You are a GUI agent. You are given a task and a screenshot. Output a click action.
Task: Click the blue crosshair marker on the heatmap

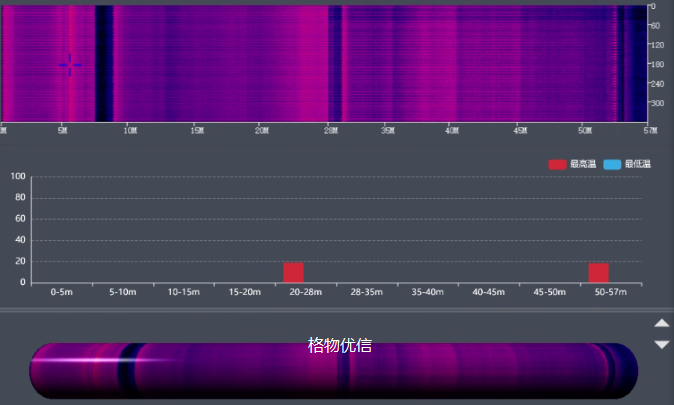[70, 66]
